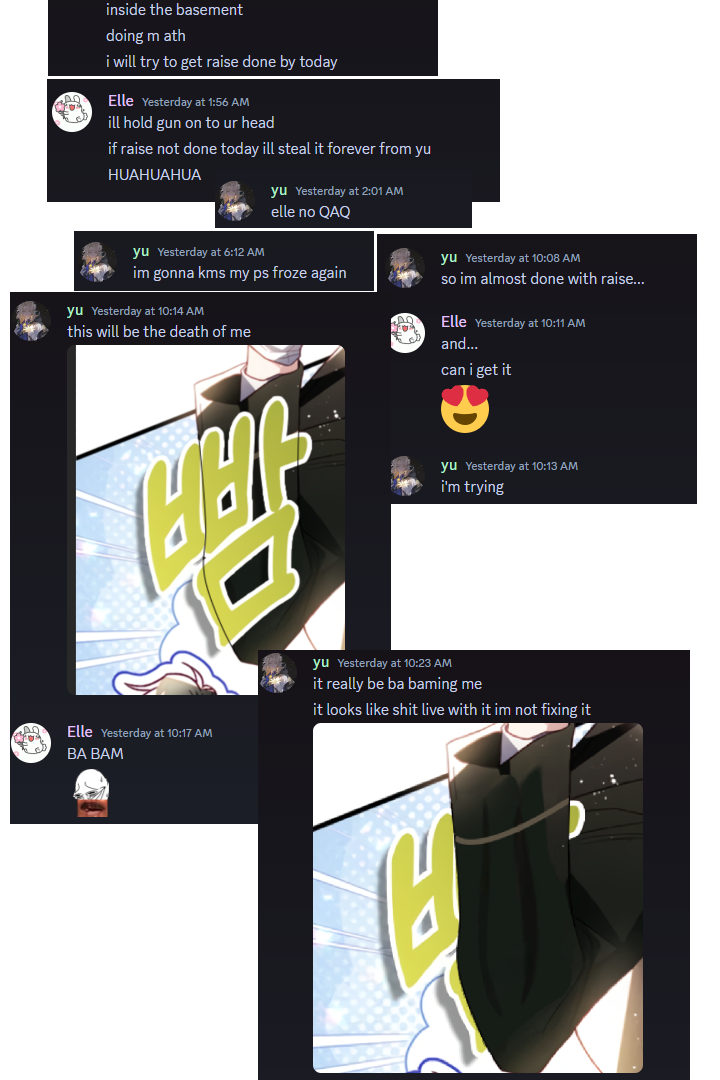Click the troll face emote under 'BA BAM'
The height and width of the screenshot is (1080, 720).
(x=92, y=793)
